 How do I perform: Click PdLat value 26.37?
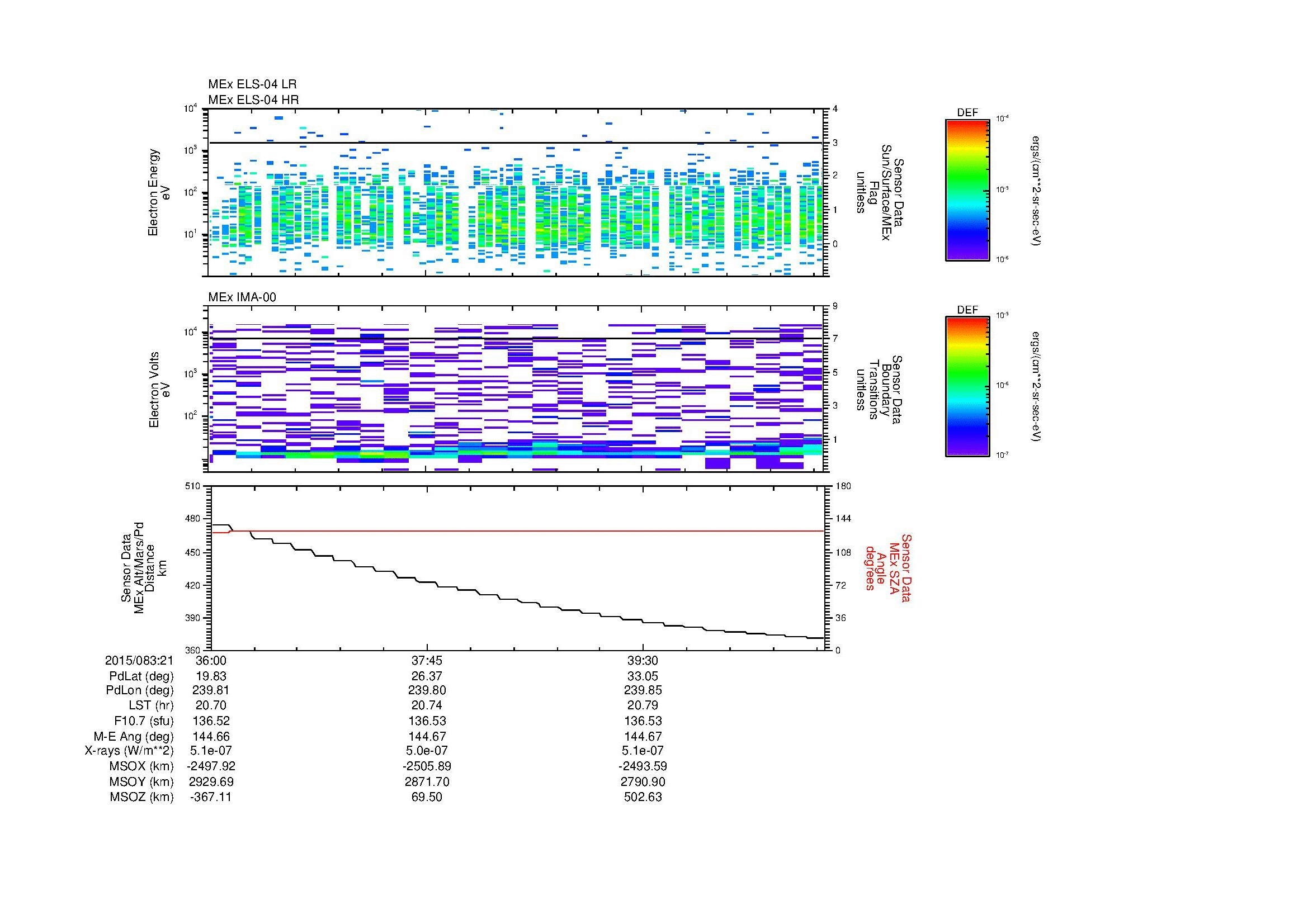pos(427,676)
